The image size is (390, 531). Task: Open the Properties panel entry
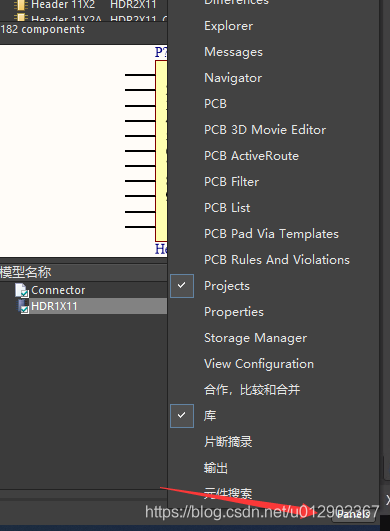(234, 312)
